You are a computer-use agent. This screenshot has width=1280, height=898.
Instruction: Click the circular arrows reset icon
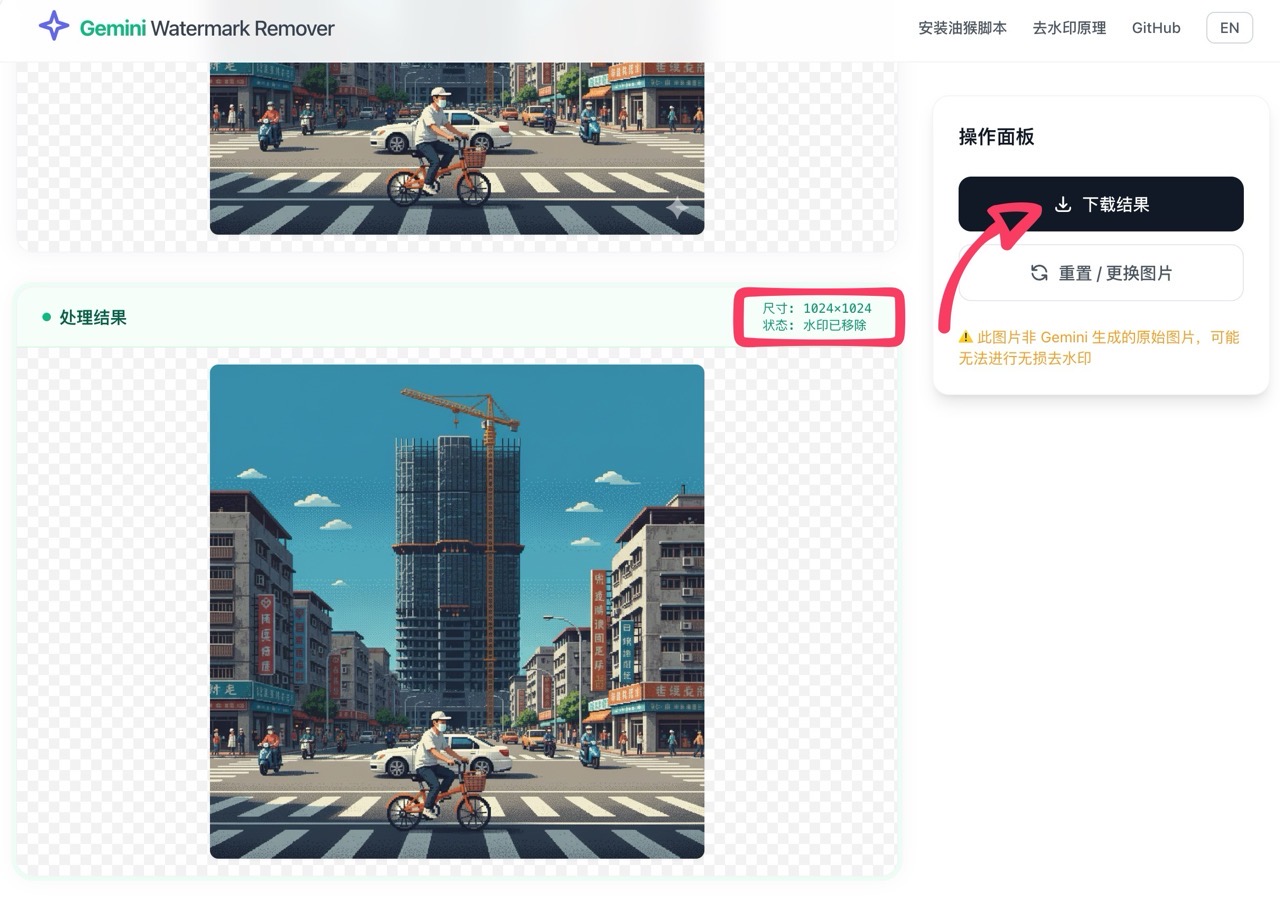[1040, 273]
